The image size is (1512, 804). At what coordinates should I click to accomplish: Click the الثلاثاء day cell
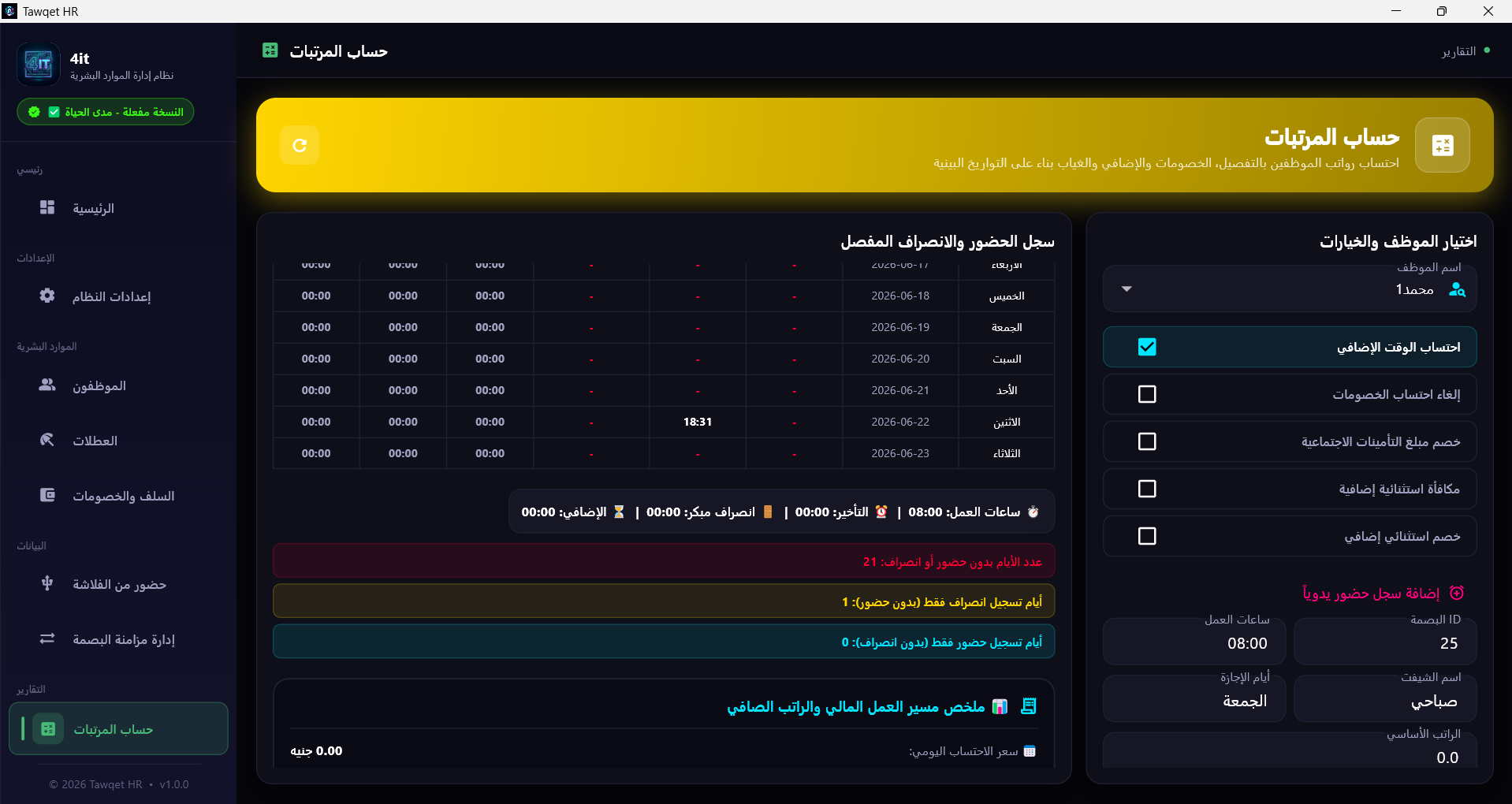1007,453
